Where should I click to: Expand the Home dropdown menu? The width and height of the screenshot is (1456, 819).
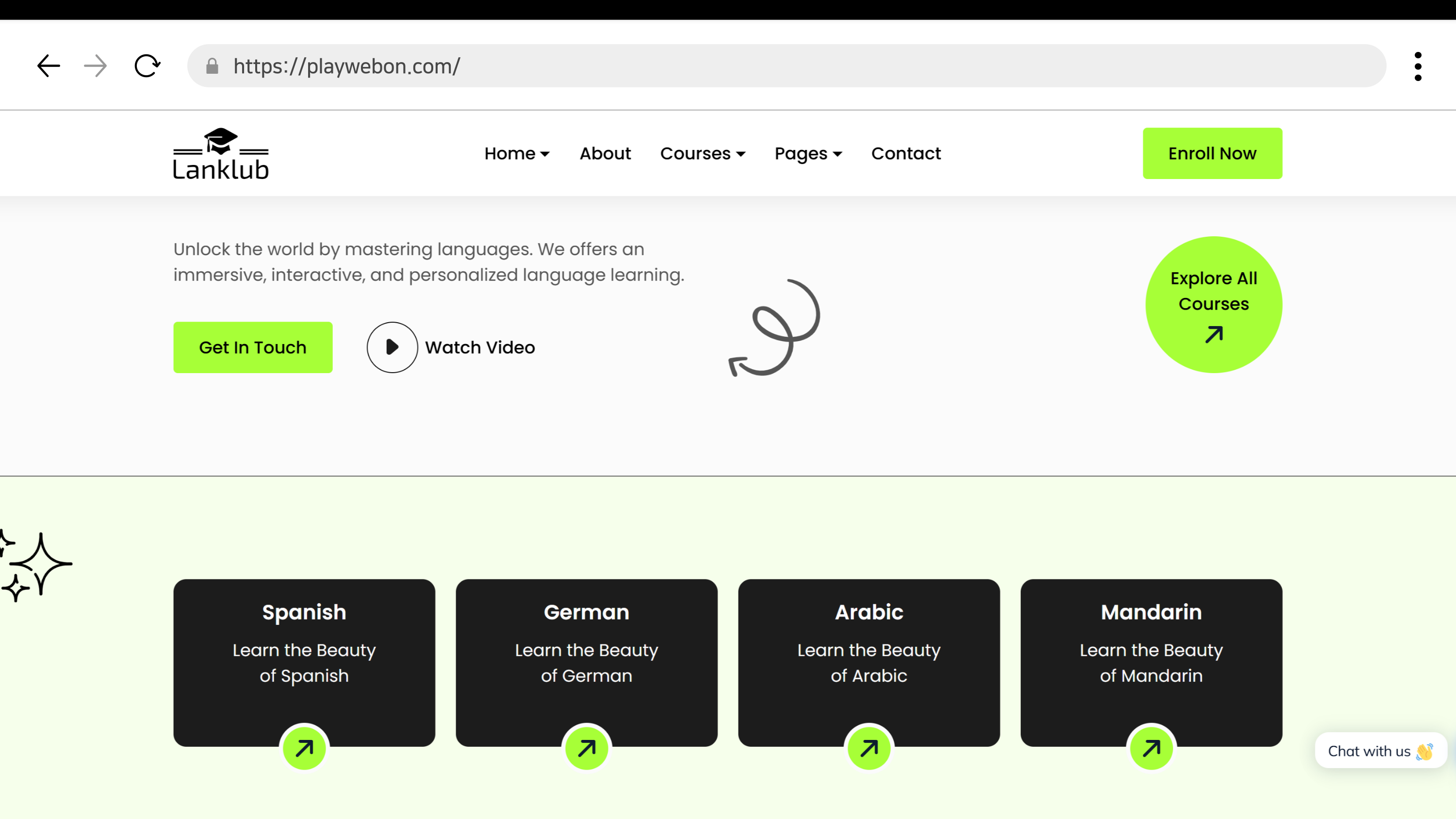click(x=516, y=154)
